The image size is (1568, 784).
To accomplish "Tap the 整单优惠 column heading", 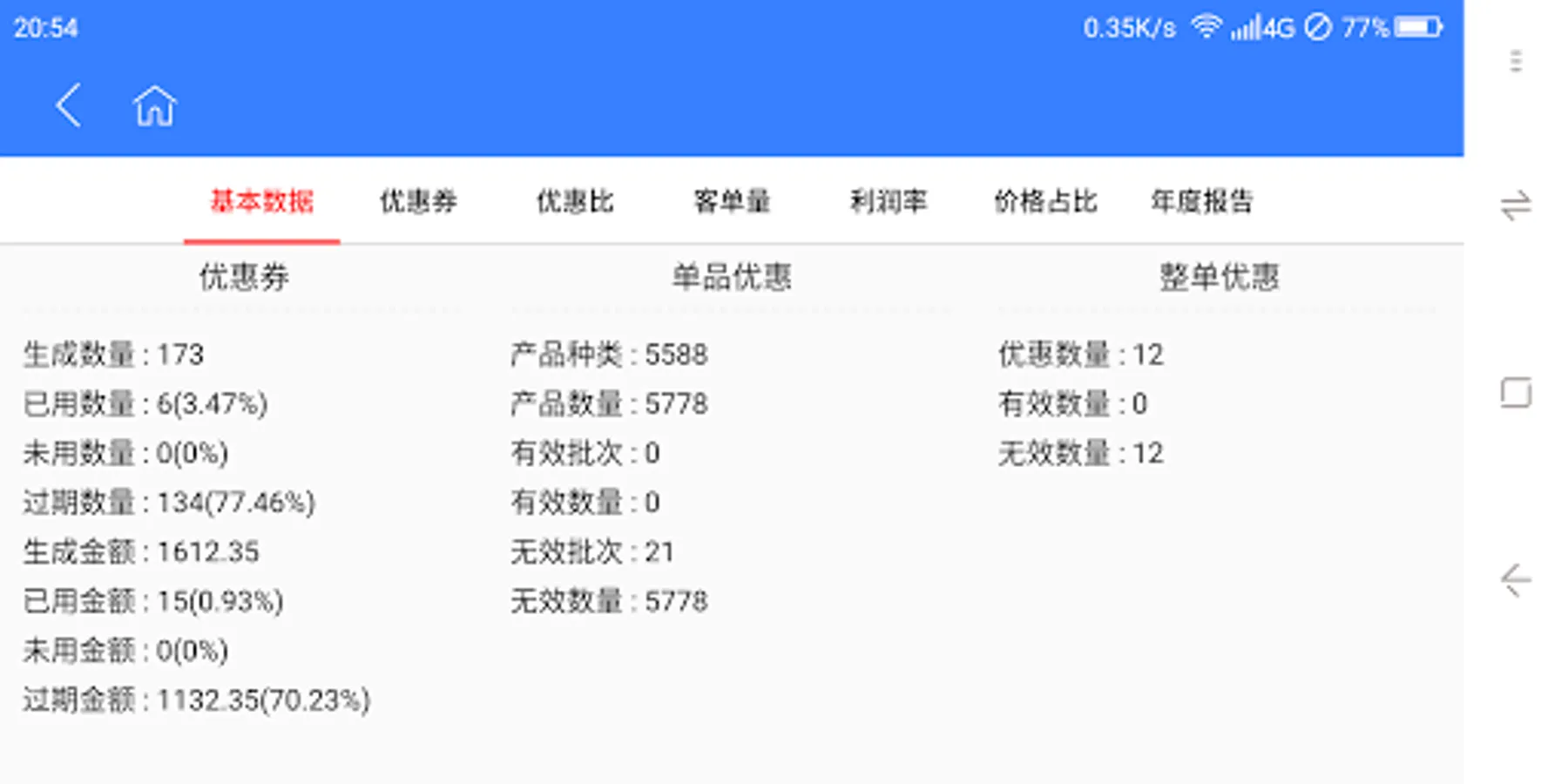I will tap(1220, 277).
